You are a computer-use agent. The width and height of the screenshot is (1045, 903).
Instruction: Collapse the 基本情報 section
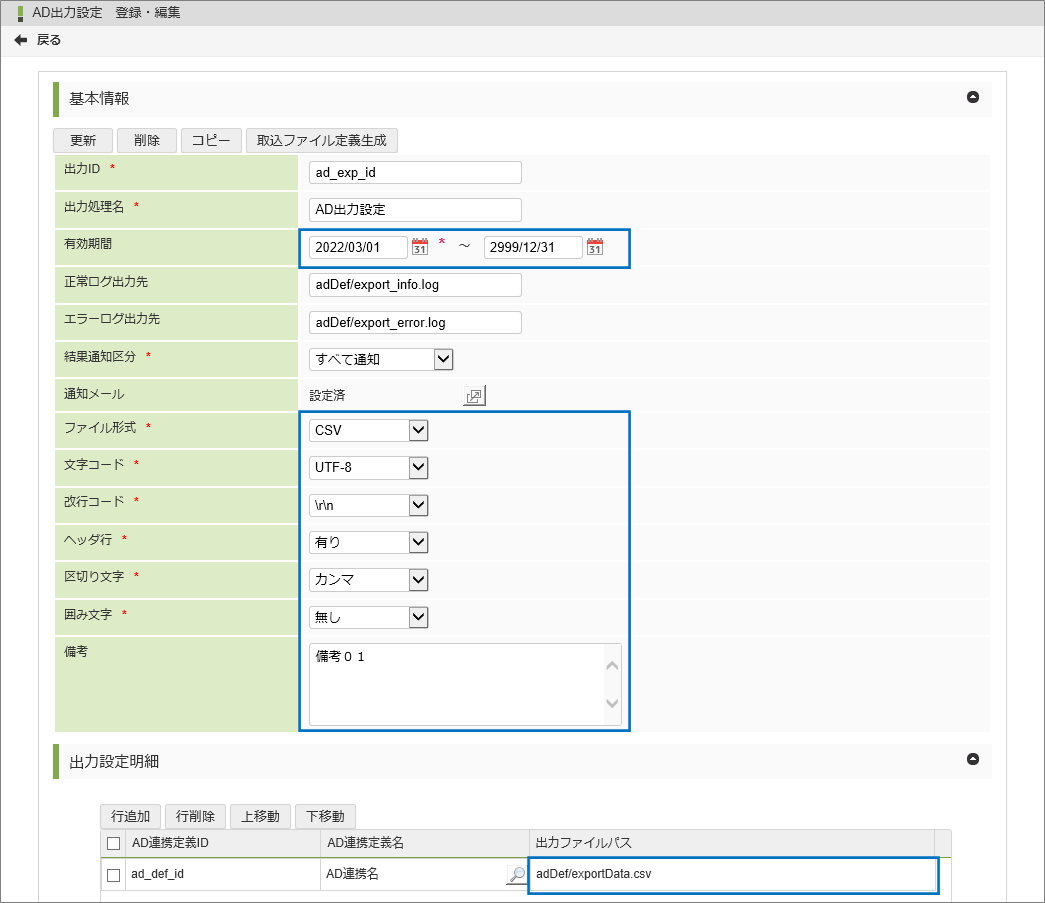pos(972,98)
